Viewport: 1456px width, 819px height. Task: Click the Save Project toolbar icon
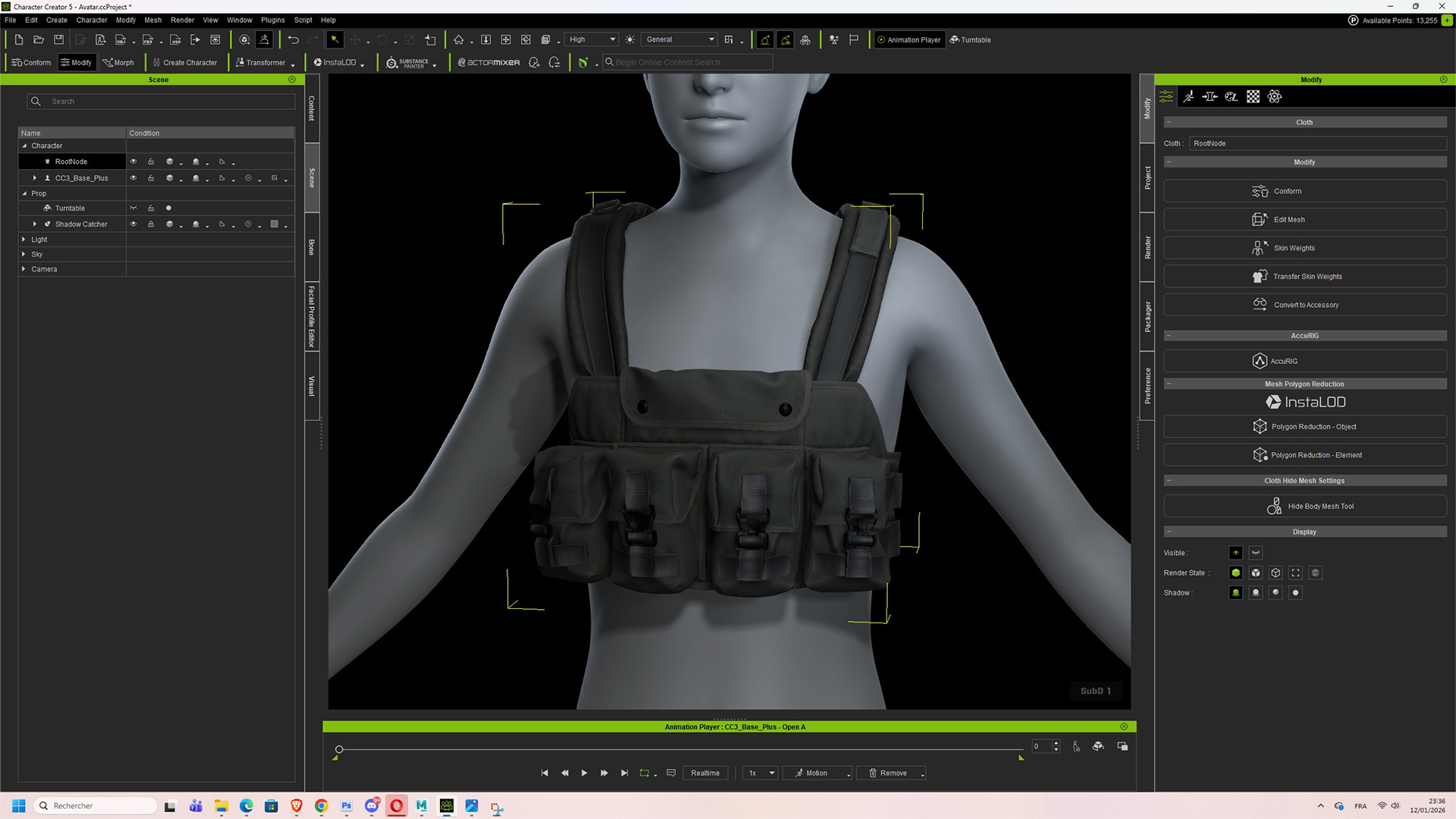pos(58,39)
